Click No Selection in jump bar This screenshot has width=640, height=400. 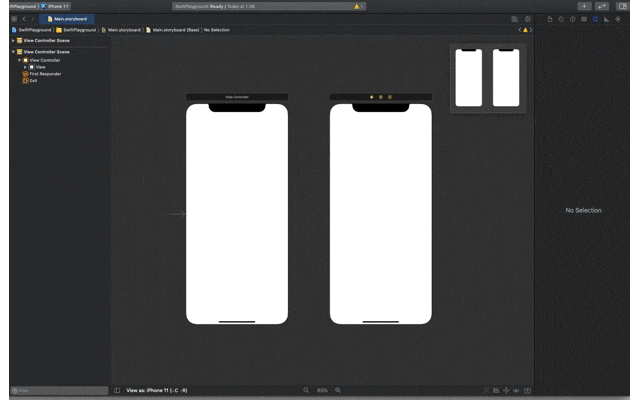tap(217, 30)
